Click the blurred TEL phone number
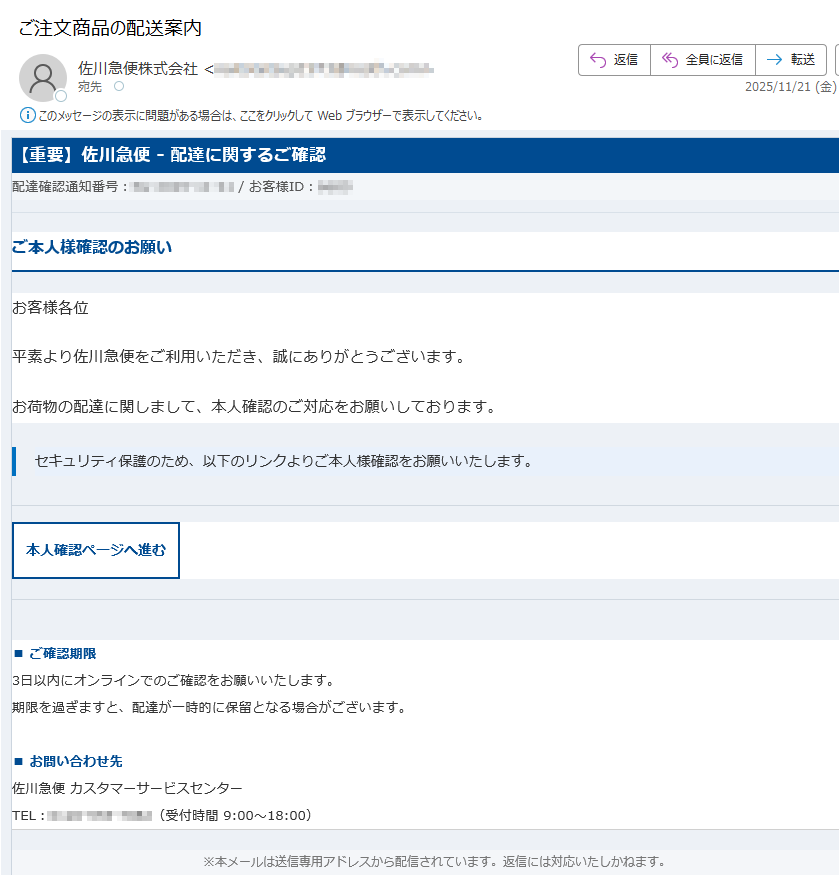The width and height of the screenshot is (839, 875). click(x=99, y=815)
